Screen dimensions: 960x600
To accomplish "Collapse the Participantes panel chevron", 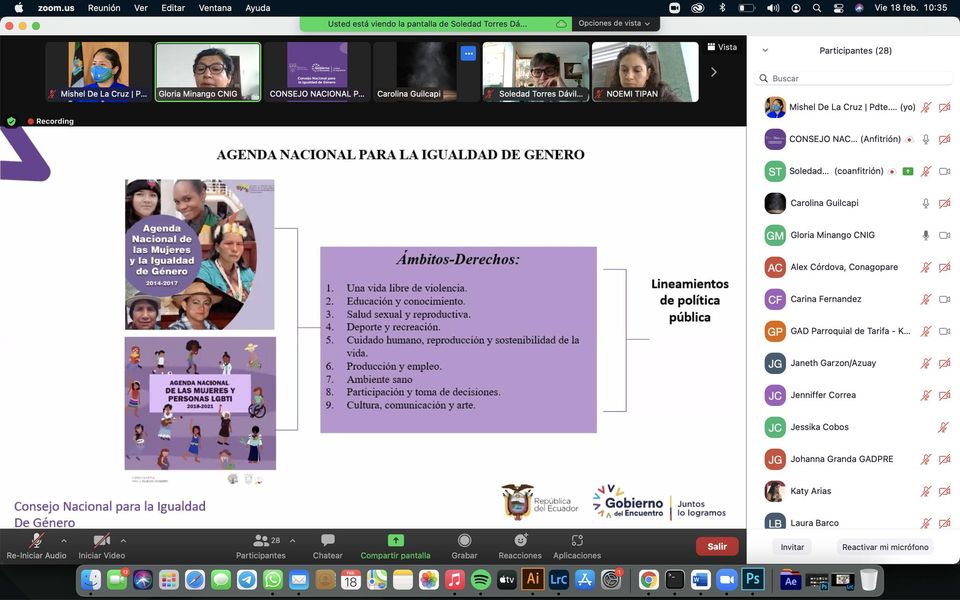I will [x=765, y=50].
